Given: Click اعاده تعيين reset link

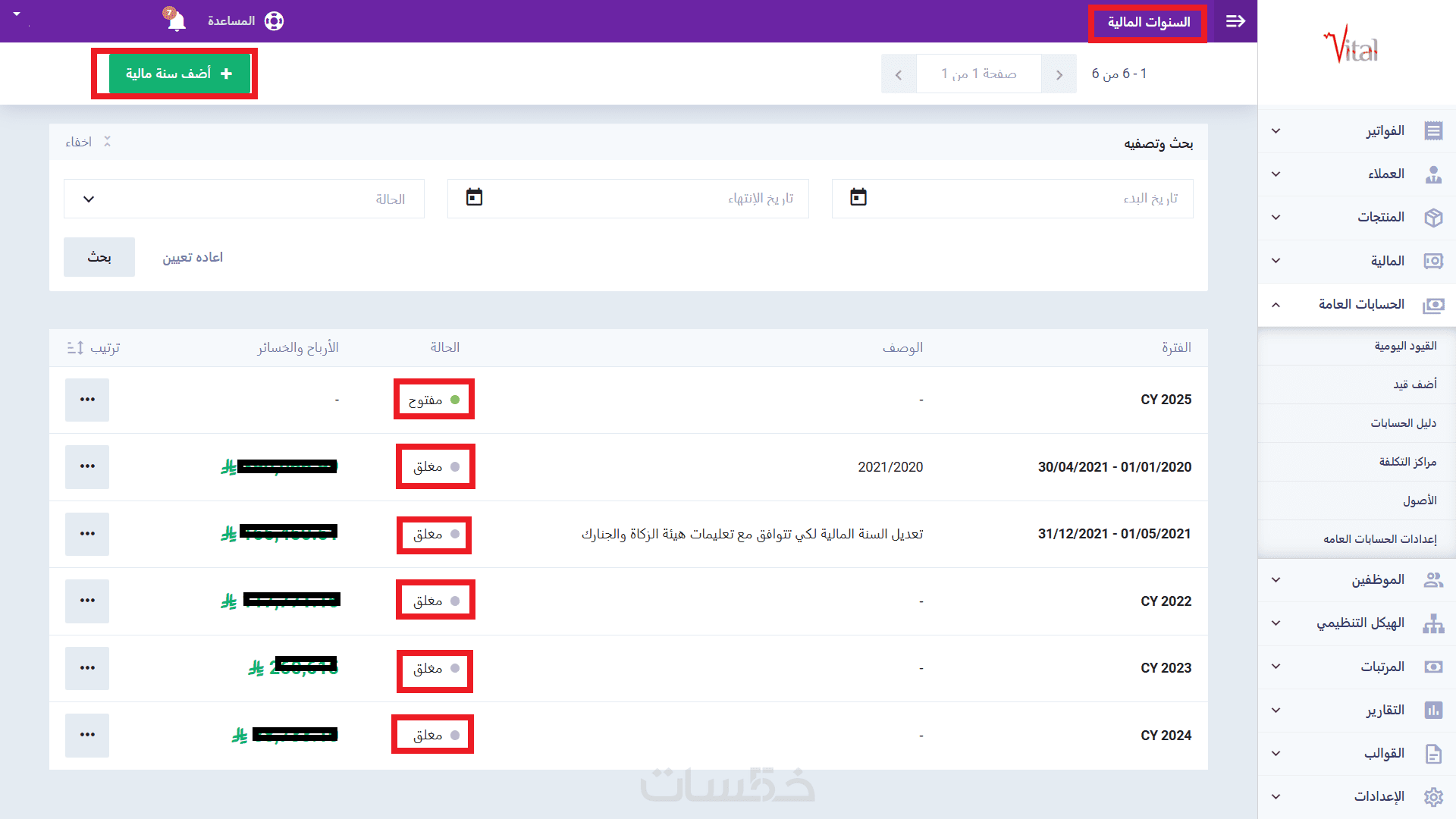Looking at the screenshot, I should pos(193,257).
